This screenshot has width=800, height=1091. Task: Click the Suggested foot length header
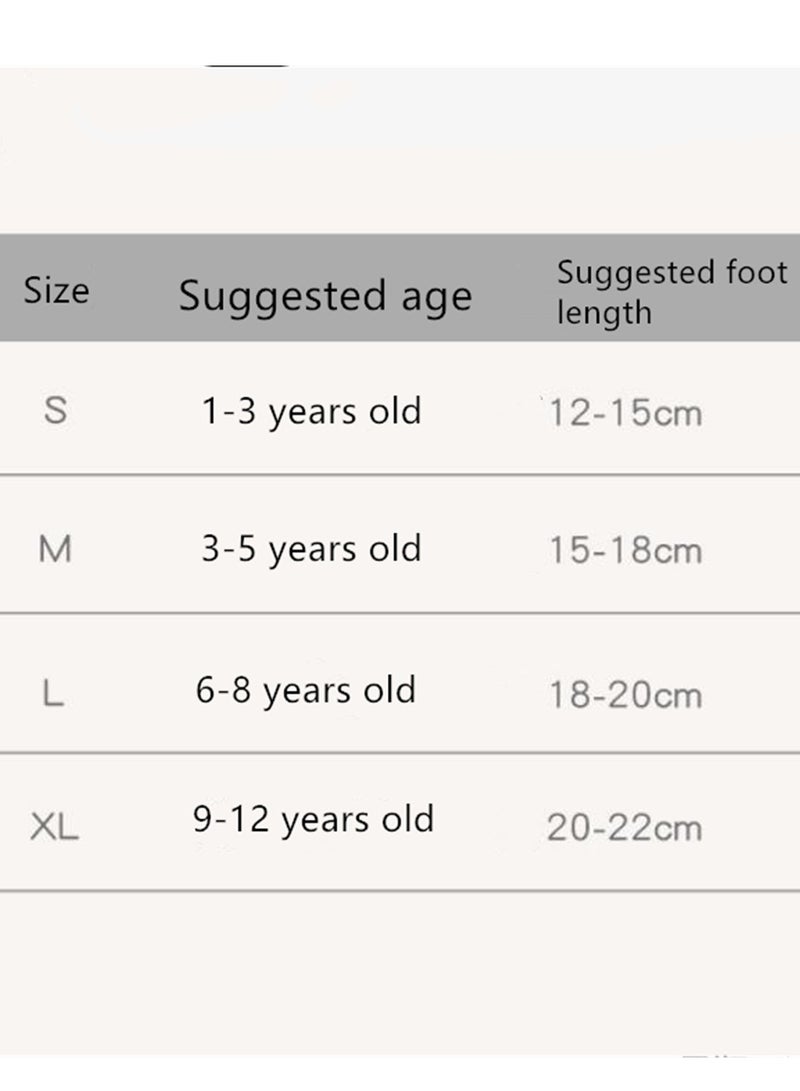(x=672, y=292)
